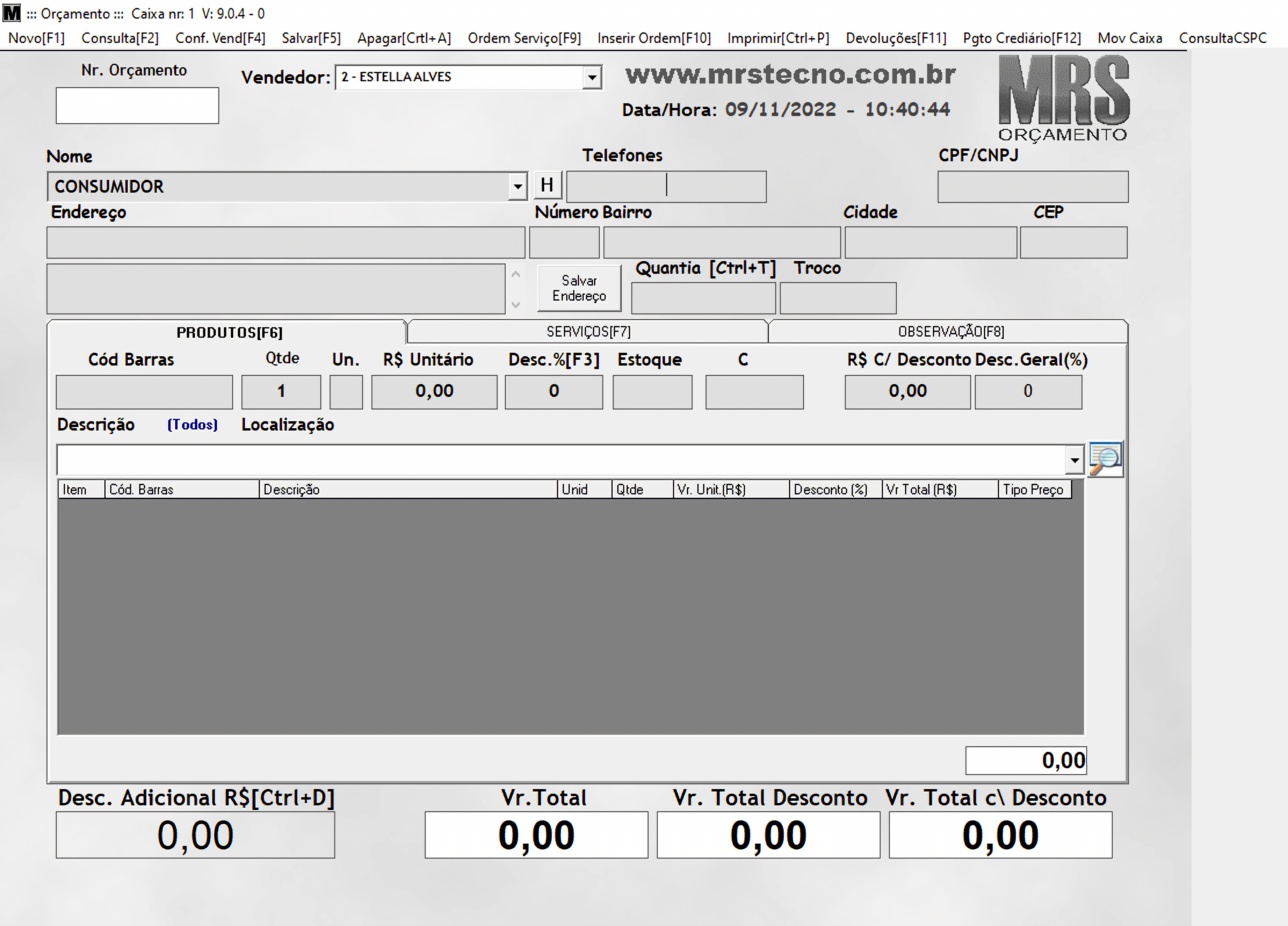Image resolution: width=1288 pixels, height=926 pixels.
Task: Click the CEP input field
Action: pyautogui.click(x=1073, y=243)
